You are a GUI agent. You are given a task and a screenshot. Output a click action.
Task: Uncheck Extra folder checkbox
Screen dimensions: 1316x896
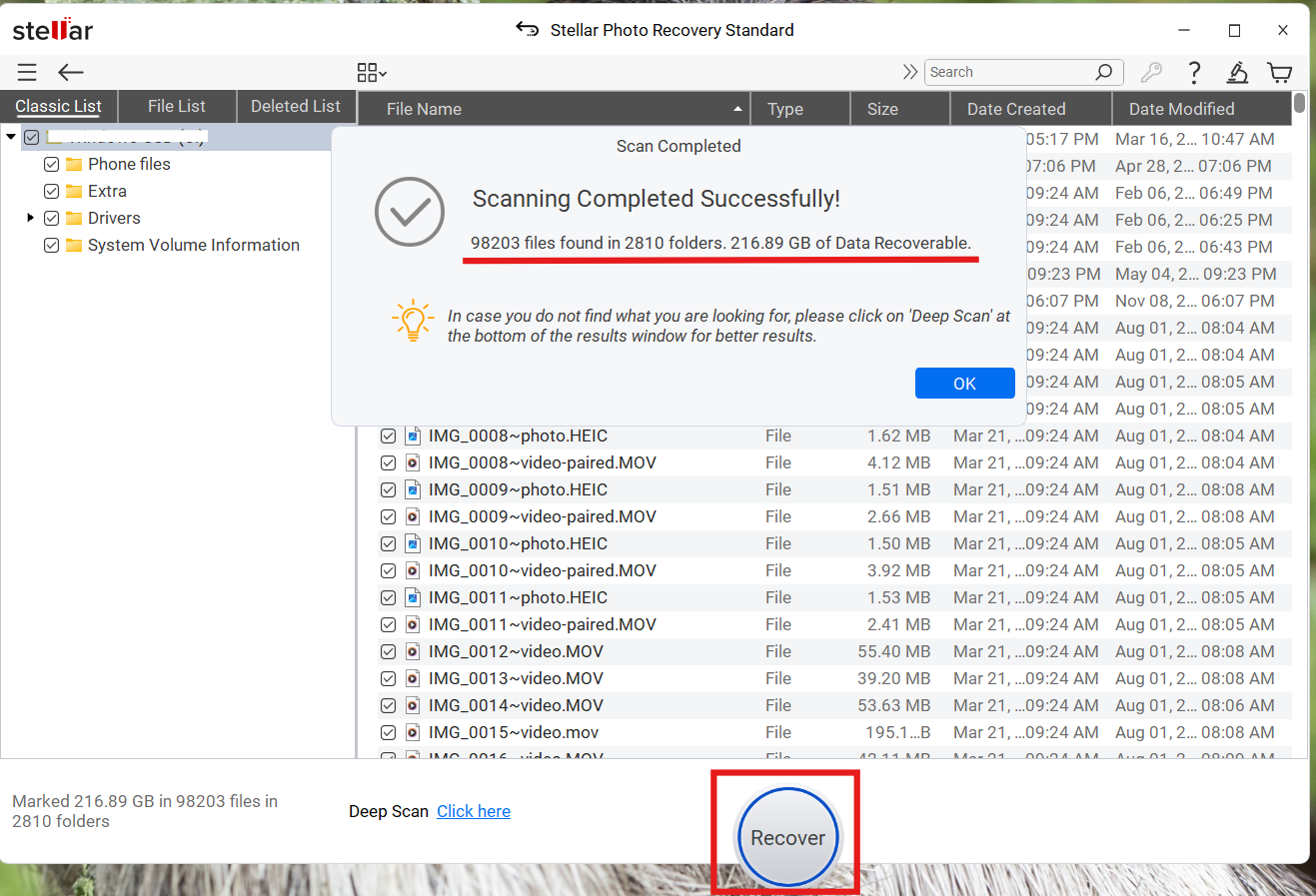coord(52,191)
